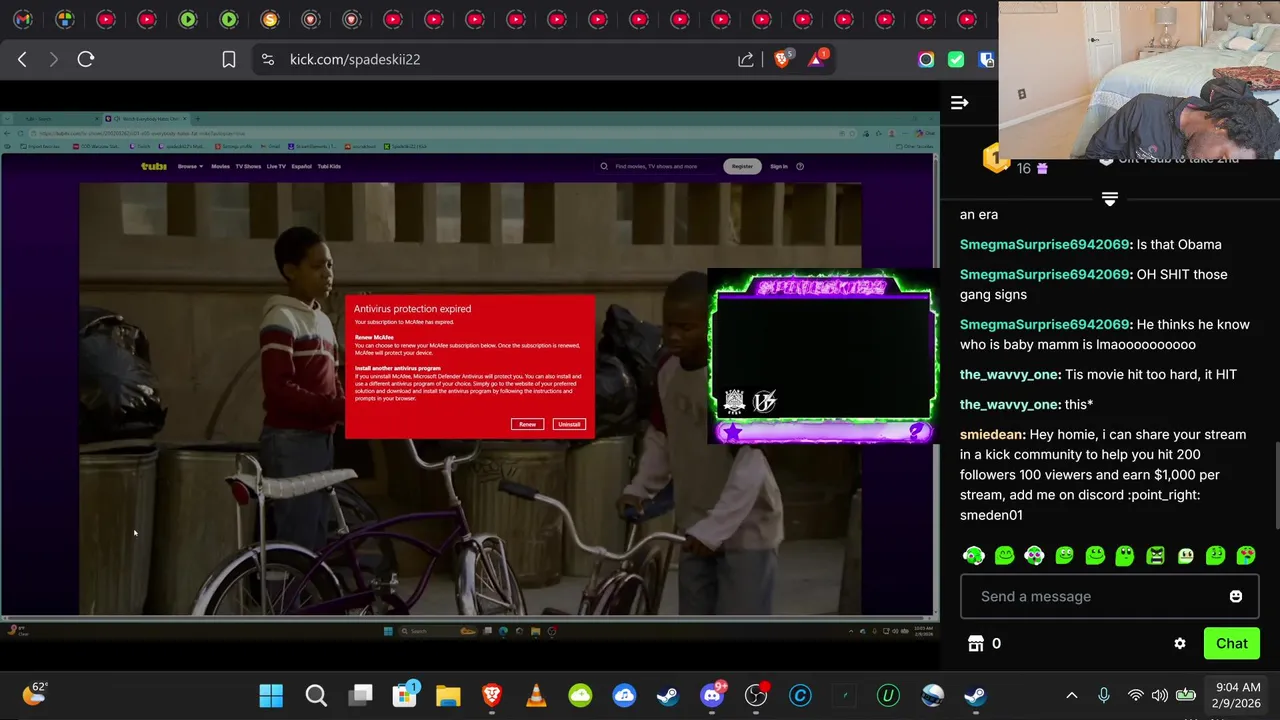Open volume control in system tray

point(1160,695)
